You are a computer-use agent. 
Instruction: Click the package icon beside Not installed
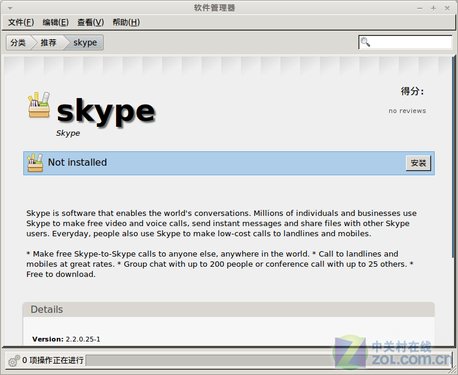[x=35, y=163]
